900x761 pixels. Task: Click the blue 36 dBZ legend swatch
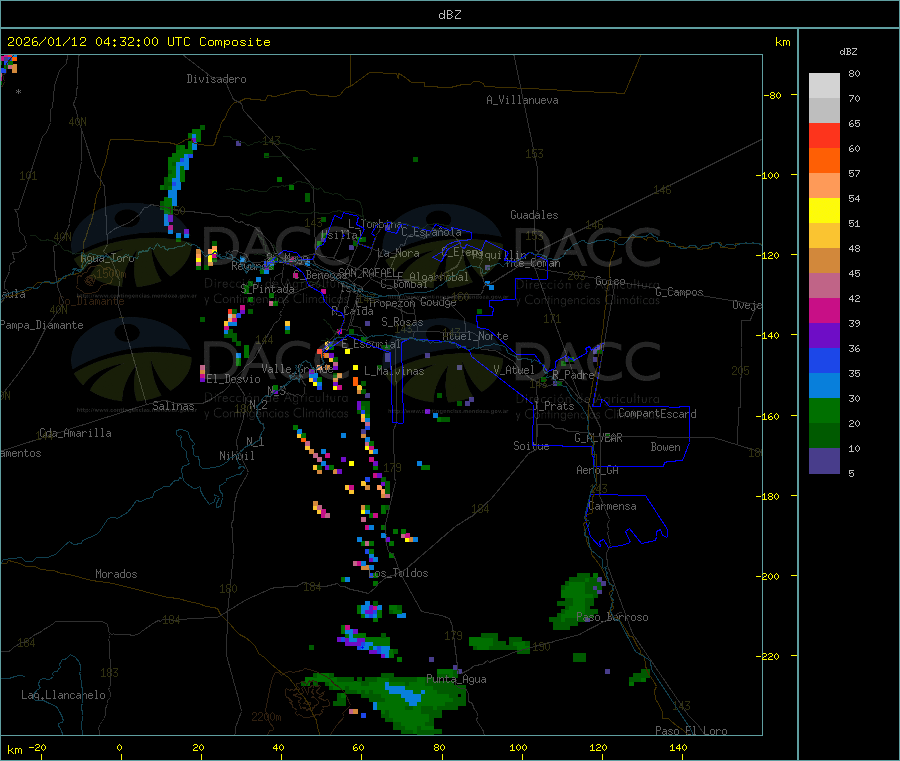[824, 360]
